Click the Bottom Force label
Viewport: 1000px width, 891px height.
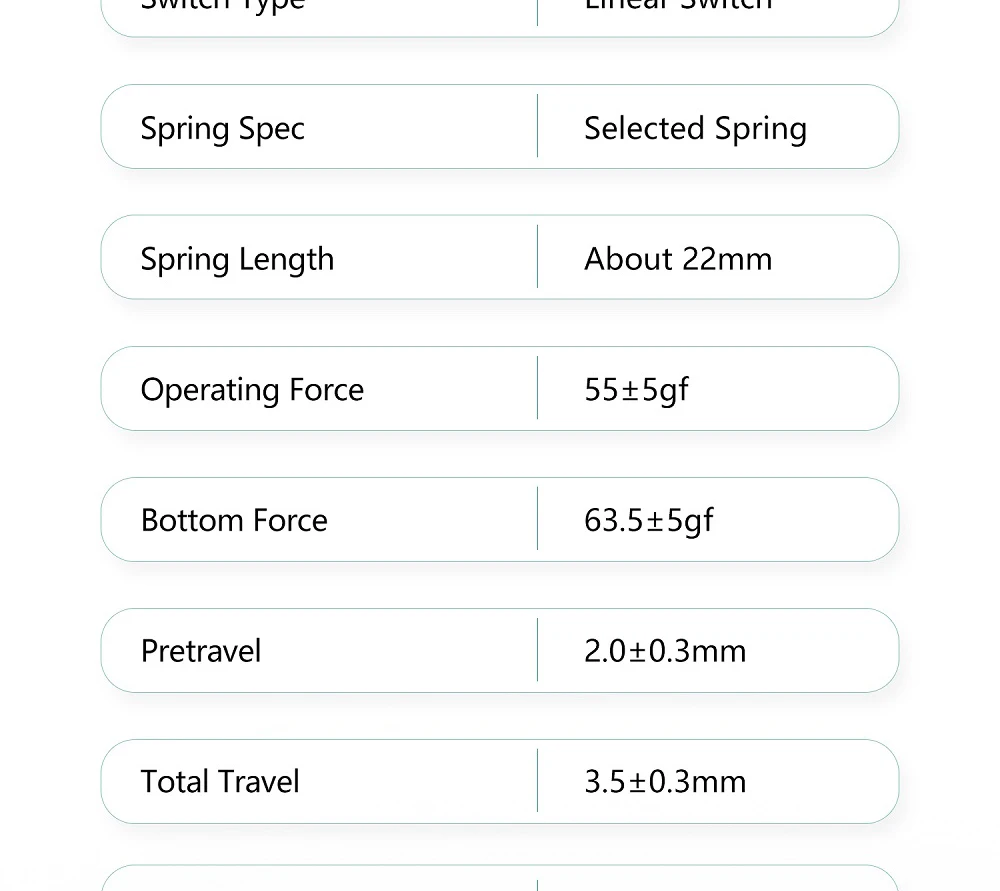[x=234, y=521]
